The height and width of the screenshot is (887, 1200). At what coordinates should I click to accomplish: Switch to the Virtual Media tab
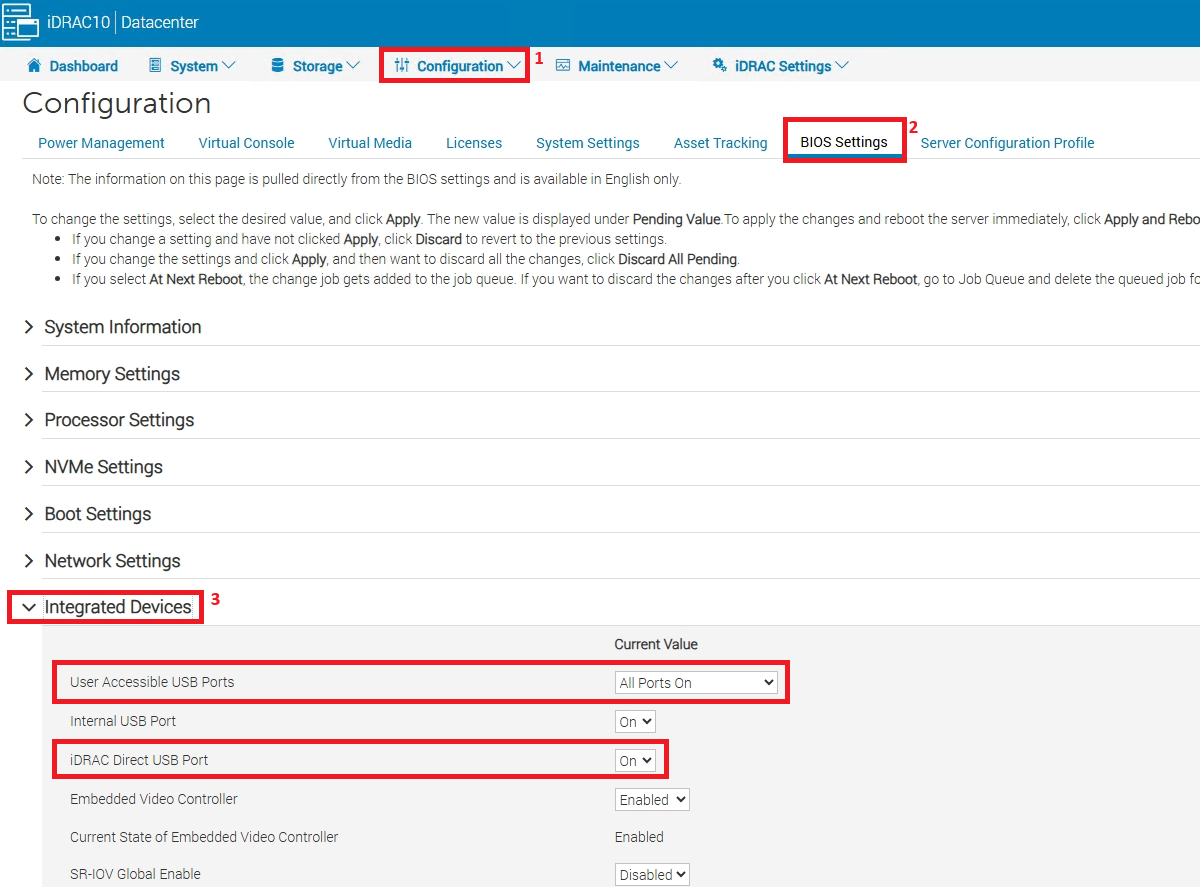[x=370, y=143]
